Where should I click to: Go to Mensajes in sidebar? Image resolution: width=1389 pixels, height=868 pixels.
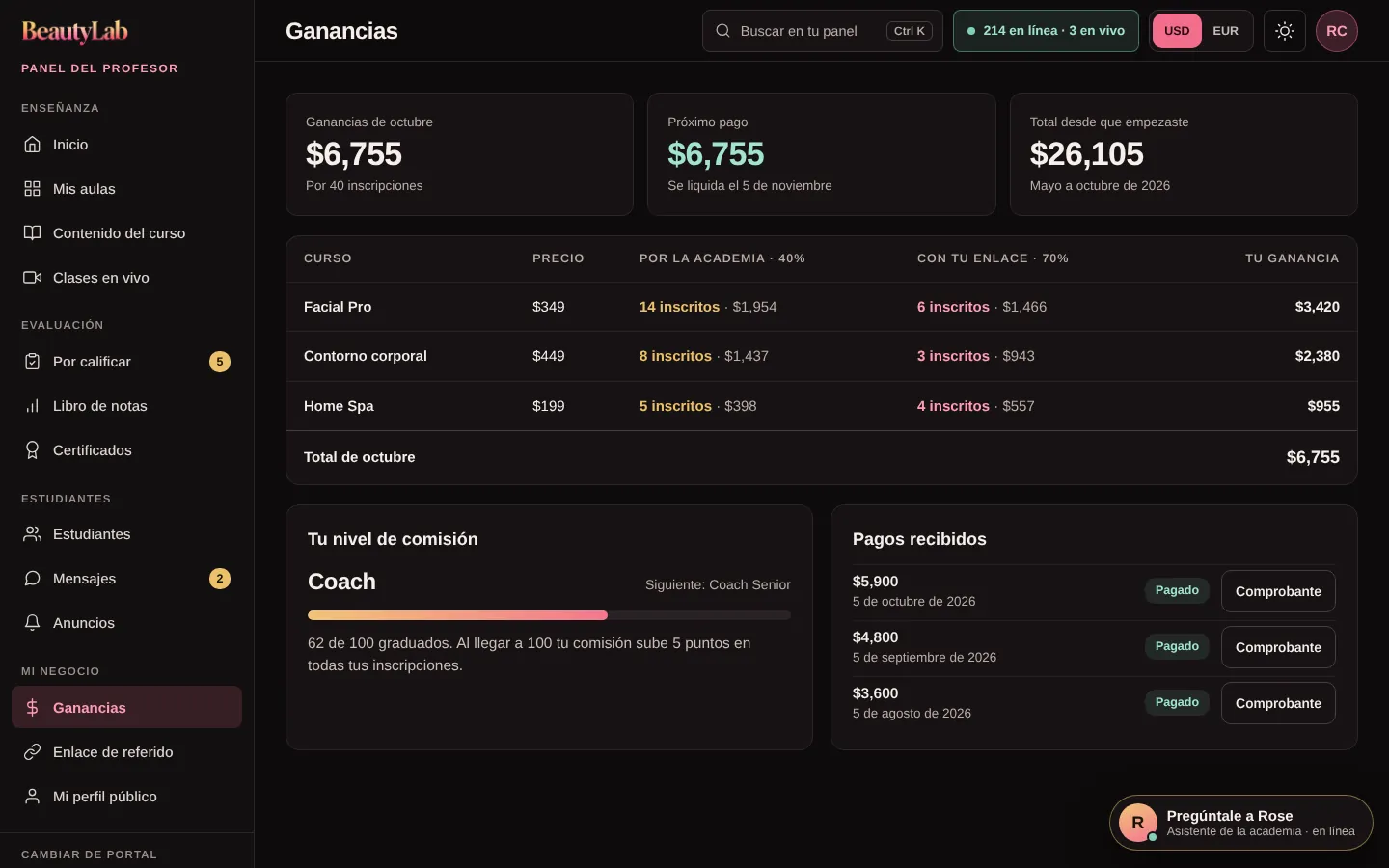click(126, 579)
